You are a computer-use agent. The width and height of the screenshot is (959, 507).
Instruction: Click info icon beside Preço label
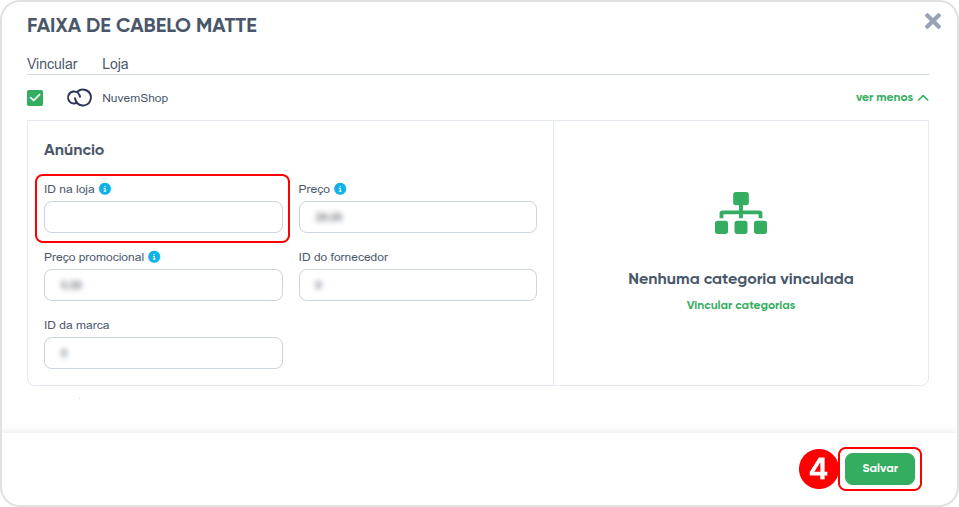tap(340, 189)
